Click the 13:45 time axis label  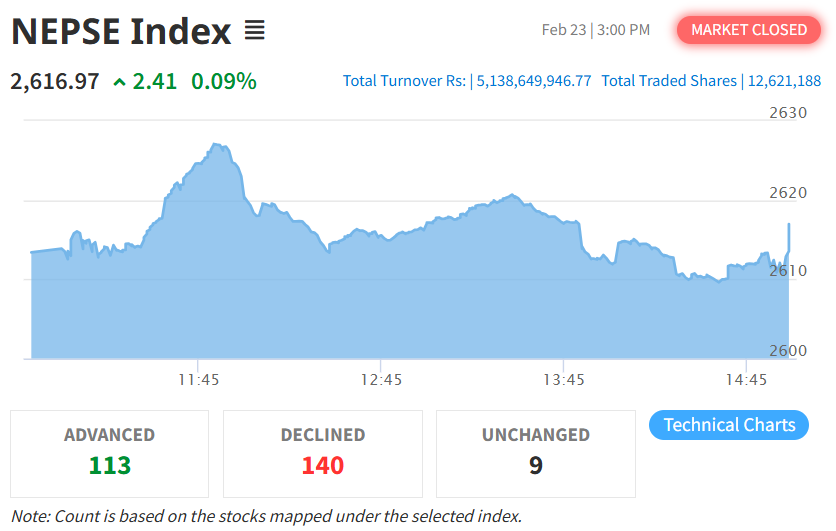pos(564,380)
